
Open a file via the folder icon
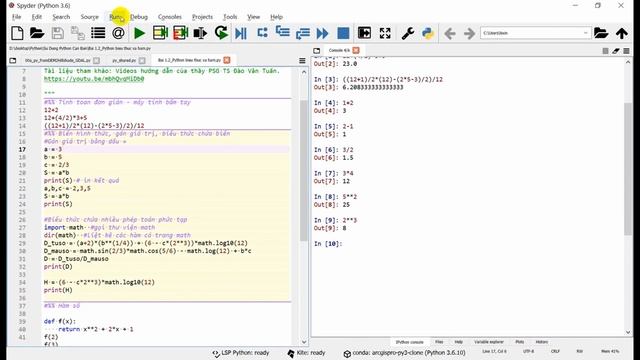point(37,33)
